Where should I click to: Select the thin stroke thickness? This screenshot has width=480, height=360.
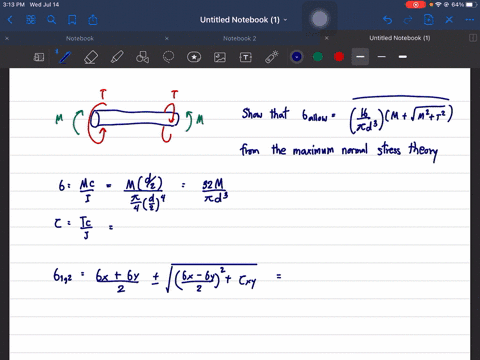pos(382,57)
